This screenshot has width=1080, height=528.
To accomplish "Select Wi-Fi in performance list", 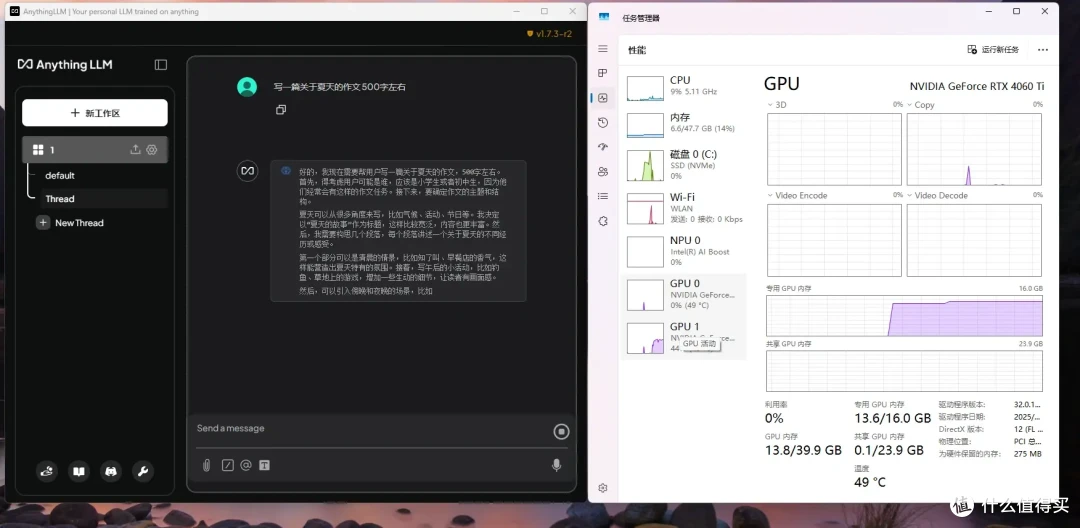I will (x=684, y=207).
